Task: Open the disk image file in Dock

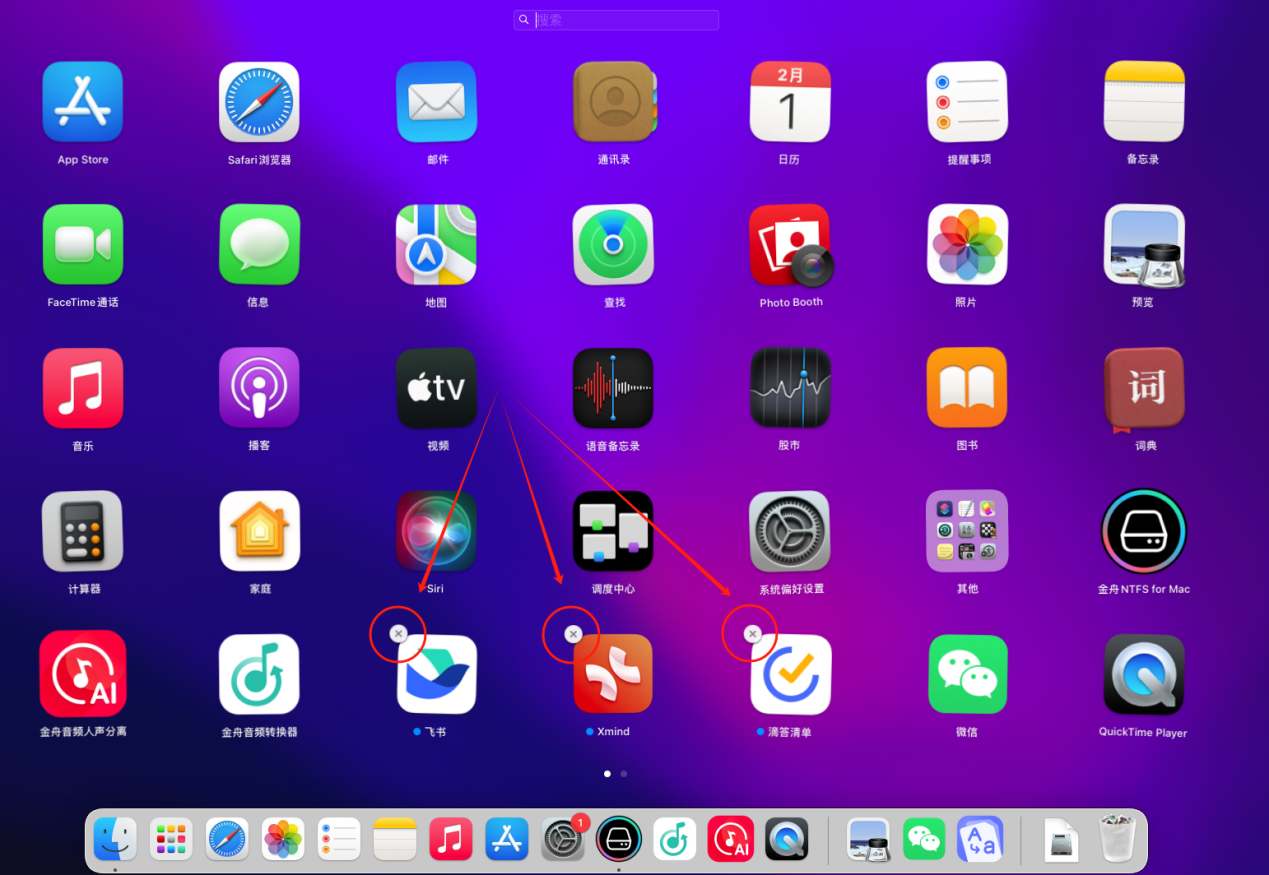Action: [1061, 839]
